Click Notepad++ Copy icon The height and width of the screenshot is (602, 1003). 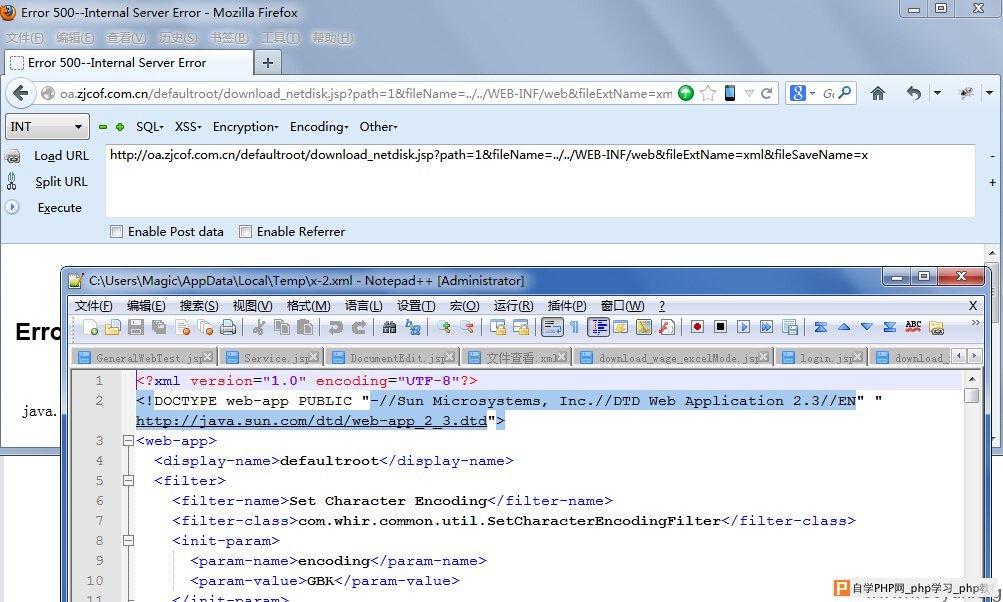281,328
